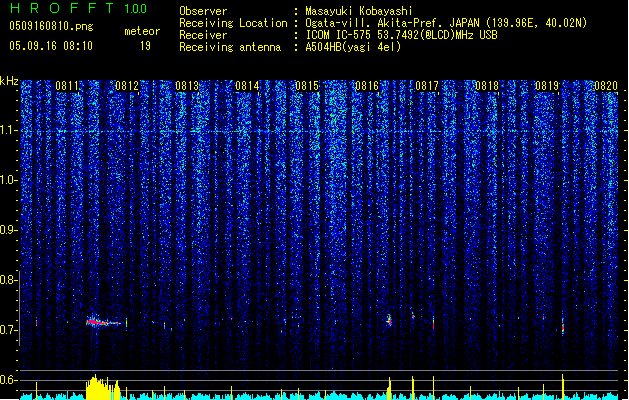Click the HROFFT 1.0.0 title text
The image size is (629, 400).
click(79, 8)
